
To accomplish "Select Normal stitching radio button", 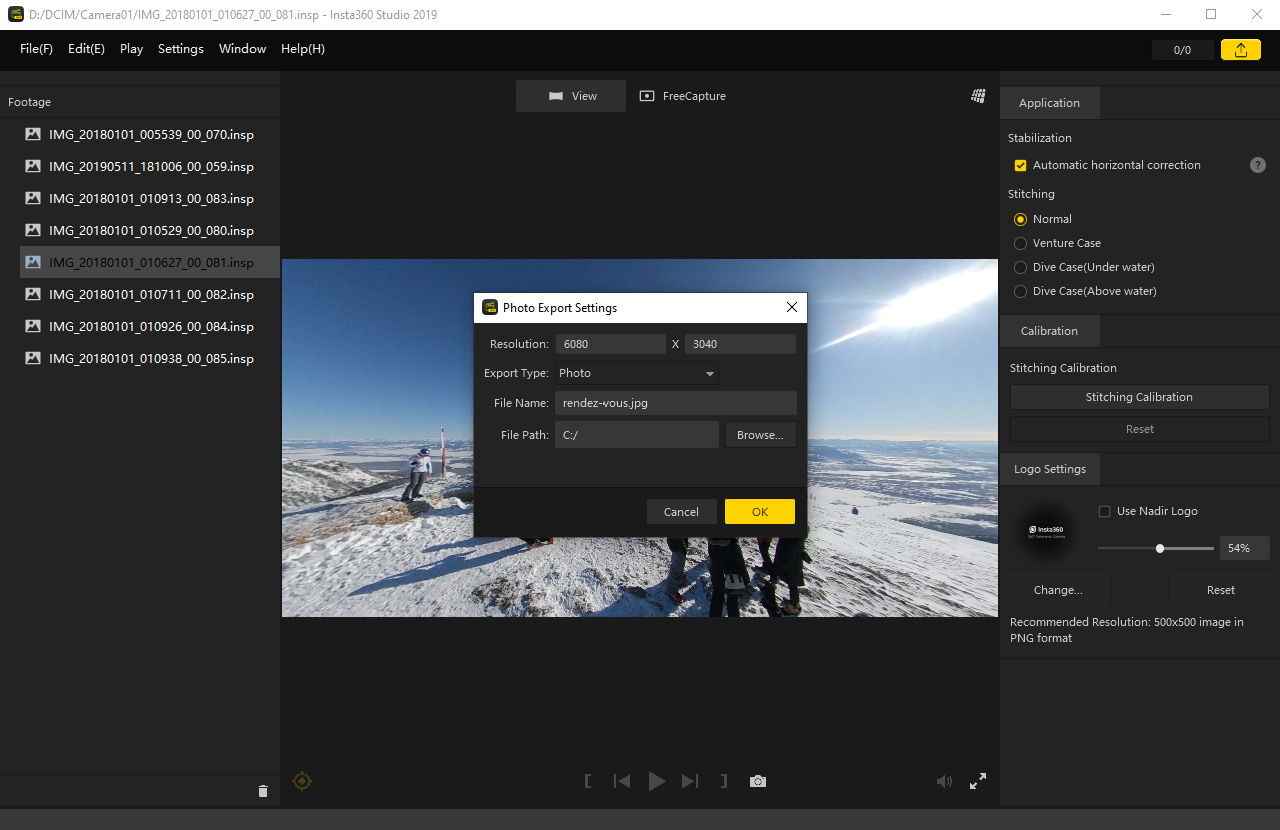I will click(1020, 219).
